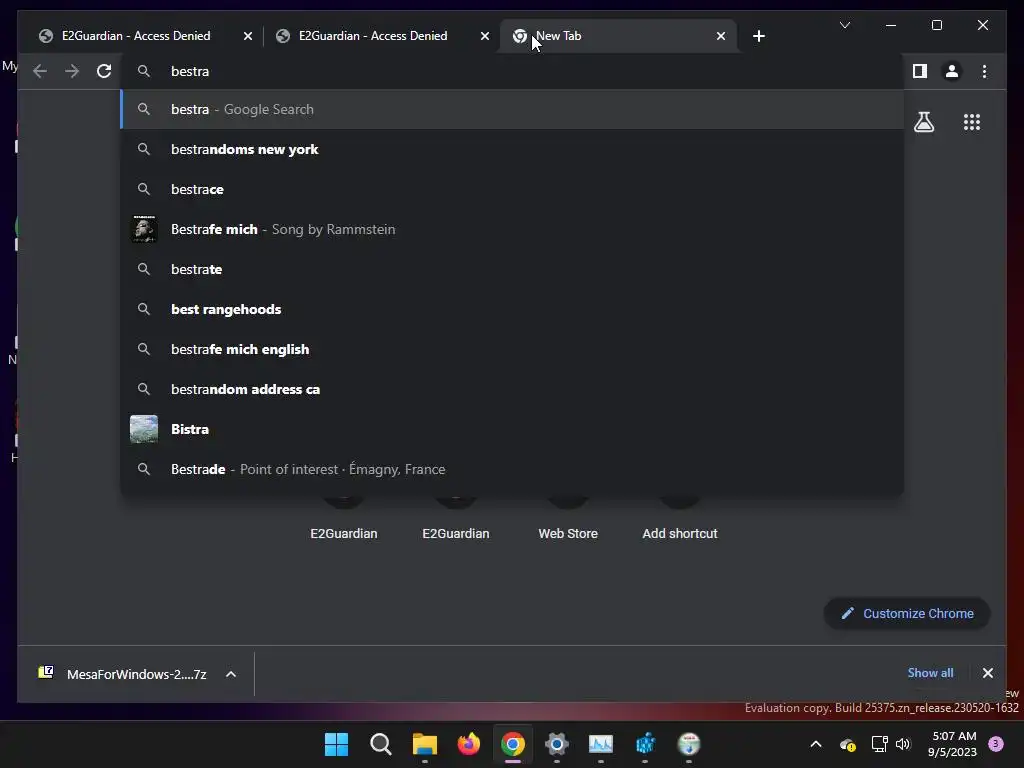Select the 'Bistra' suggestion
This screenshot has height=768, width=1024.
(513, 429)
